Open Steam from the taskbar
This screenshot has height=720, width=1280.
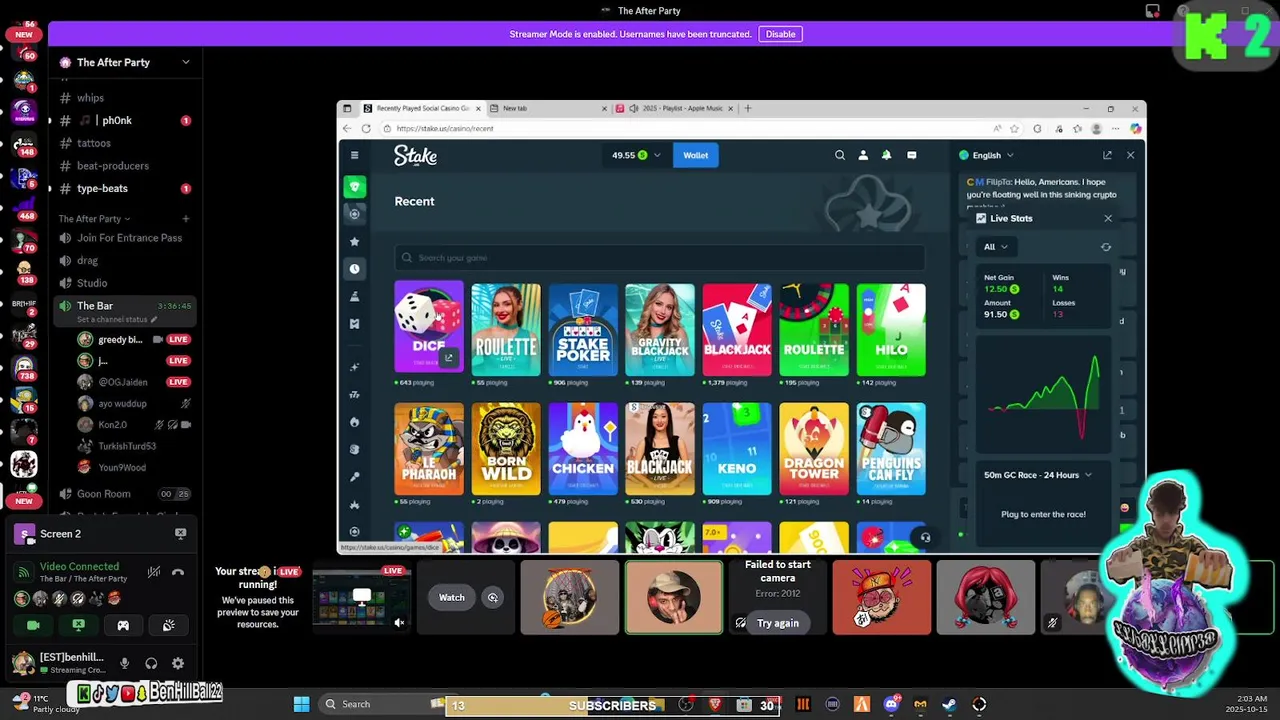[x=949, y=704]
